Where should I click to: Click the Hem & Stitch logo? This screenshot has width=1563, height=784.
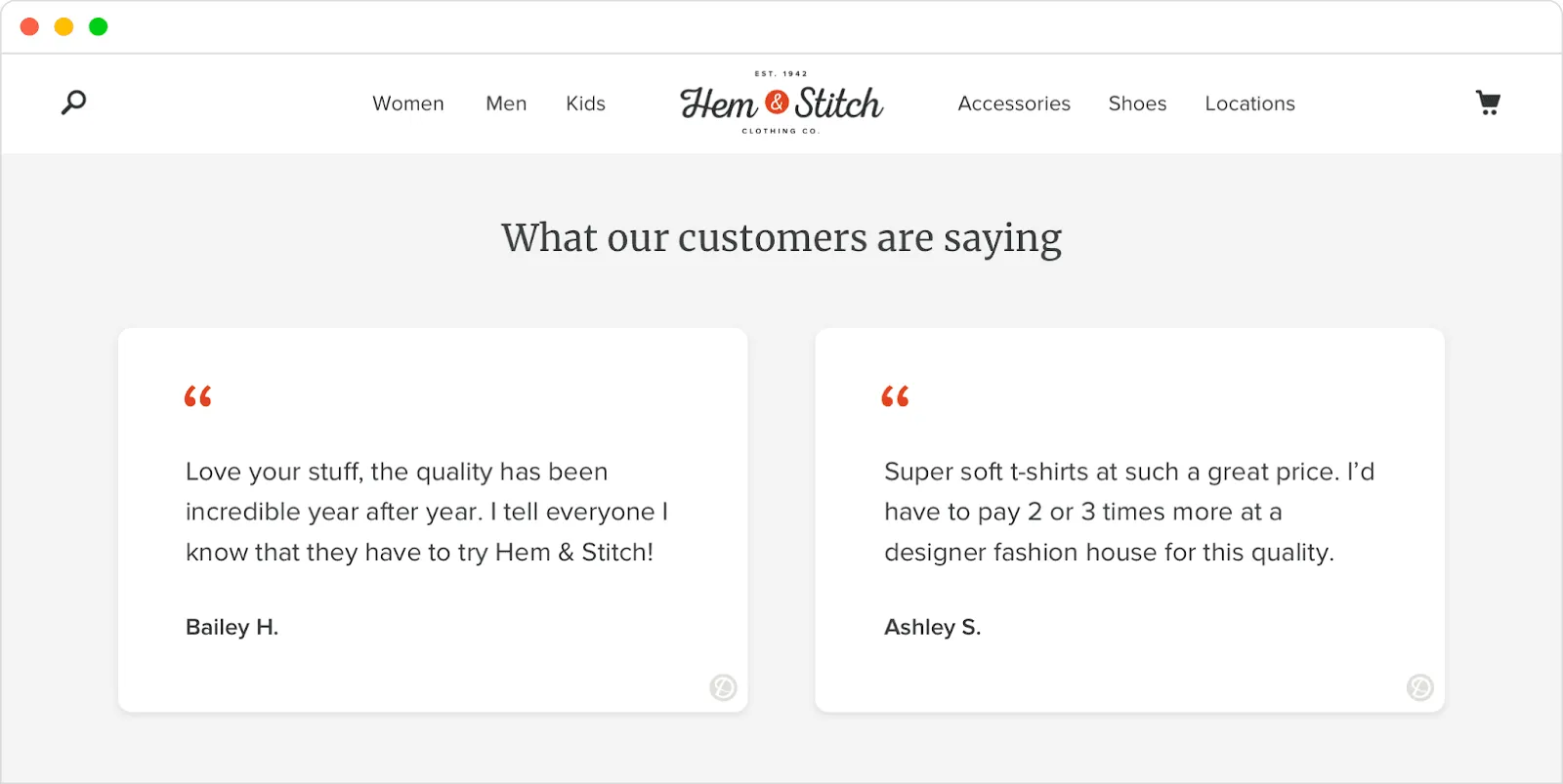(x=781, y=103)
